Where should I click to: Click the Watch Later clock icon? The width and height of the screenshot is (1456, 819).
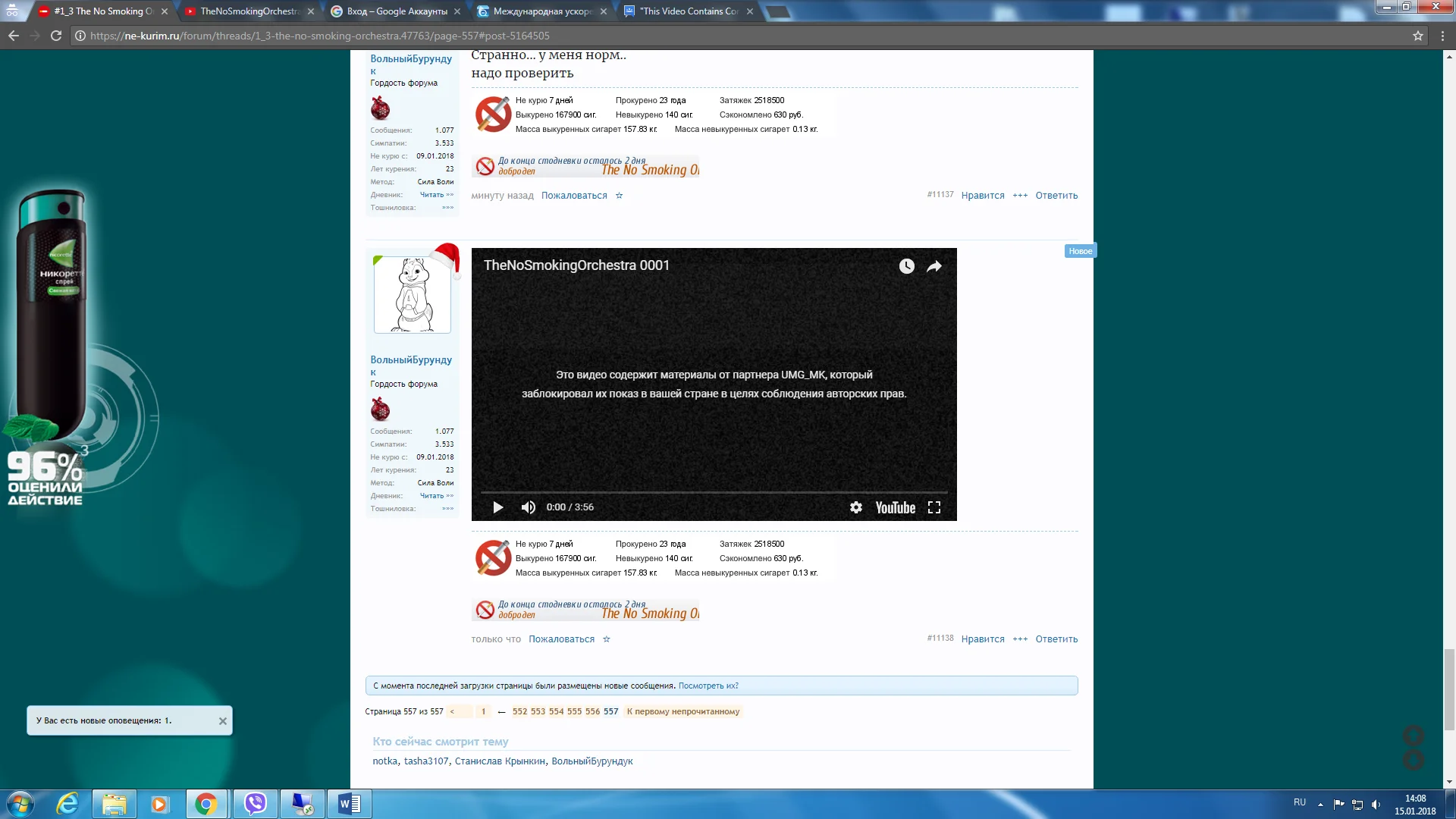pyautogui.click(x=906, y=266)
